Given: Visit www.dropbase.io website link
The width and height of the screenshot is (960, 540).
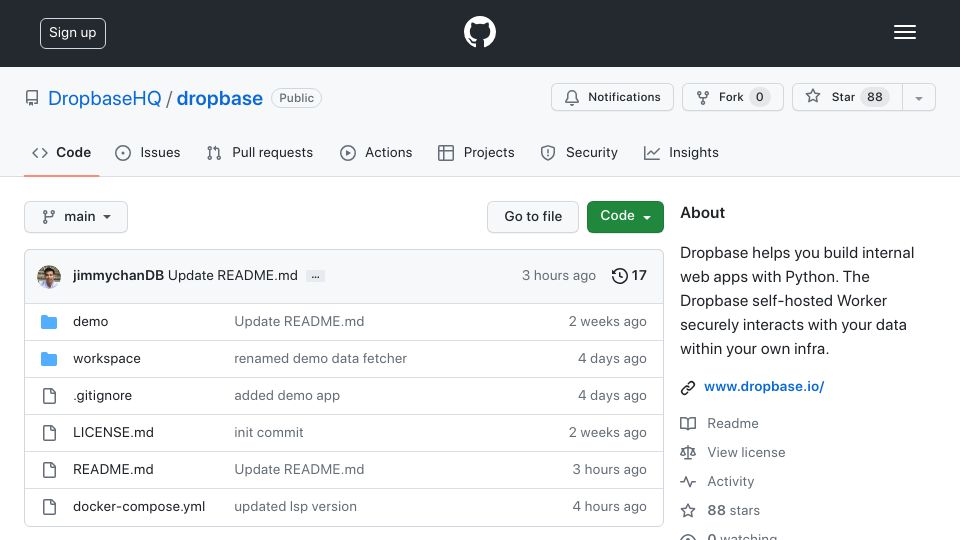Looking at the screenshot, I should [764, 386].
